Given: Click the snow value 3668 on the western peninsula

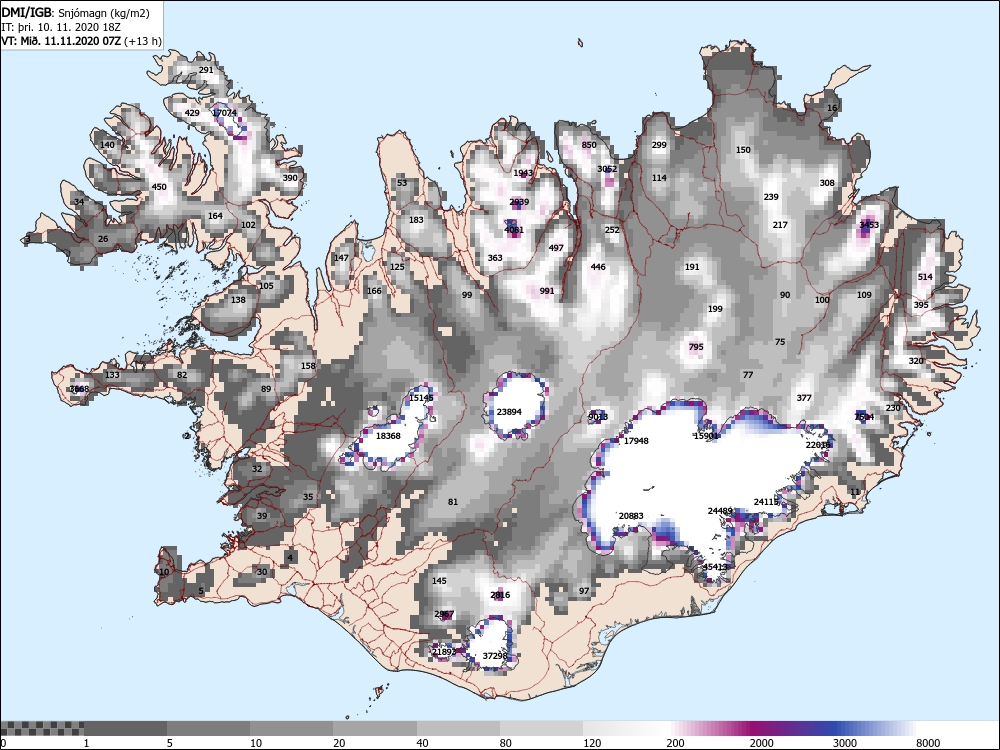Looking at the screenshot, I should click(79, 389).
